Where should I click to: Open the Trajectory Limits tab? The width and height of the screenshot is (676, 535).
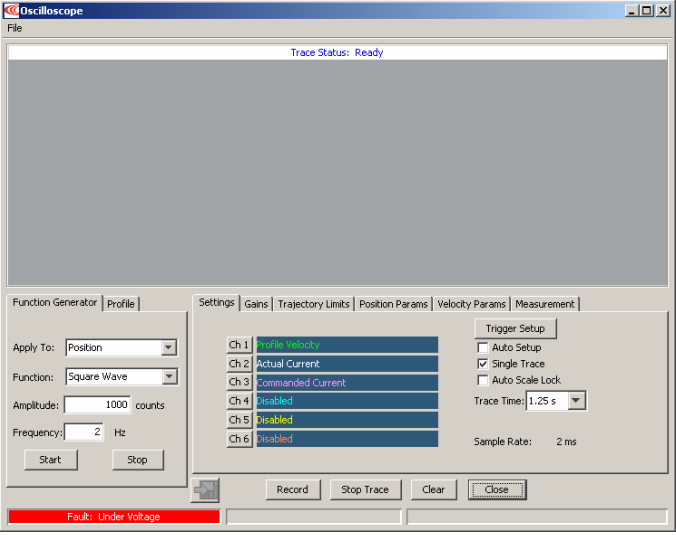pos(313,304)
